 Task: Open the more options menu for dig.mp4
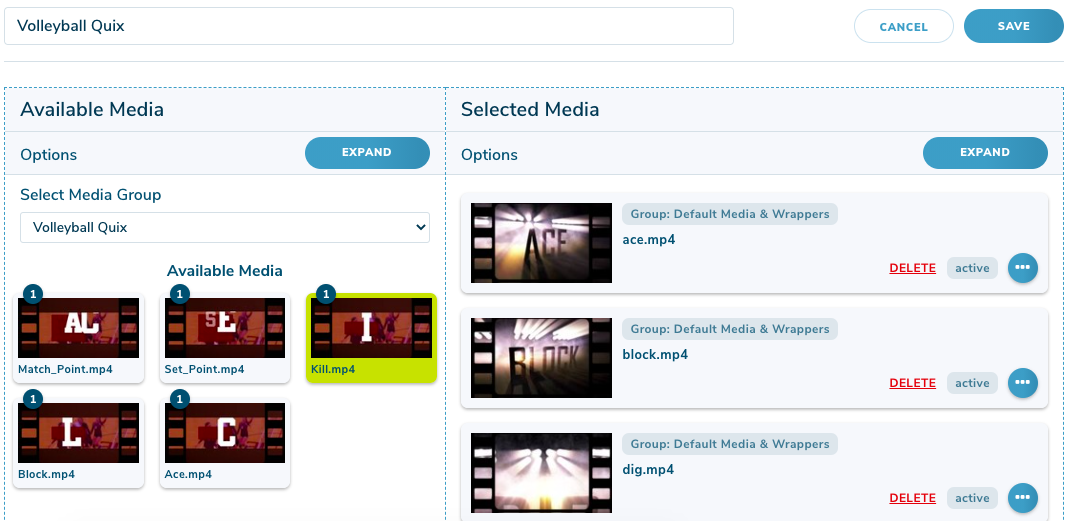click(1022, 498)
